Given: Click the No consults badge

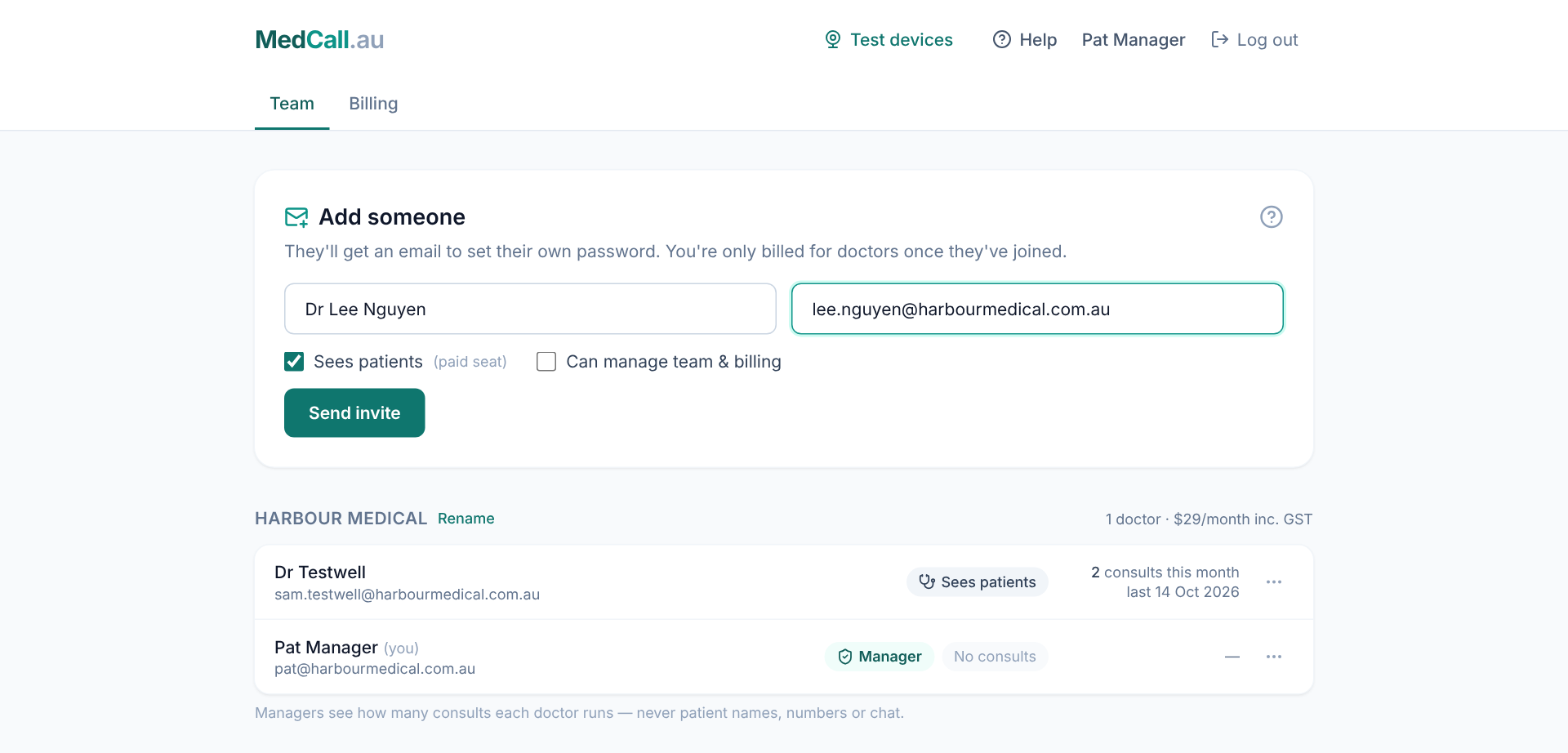Looking at the screenshot, I should coord(995,657).
